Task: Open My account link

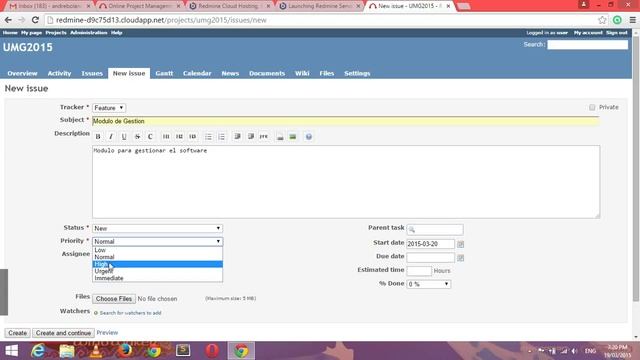Action: tap(588, 33)
